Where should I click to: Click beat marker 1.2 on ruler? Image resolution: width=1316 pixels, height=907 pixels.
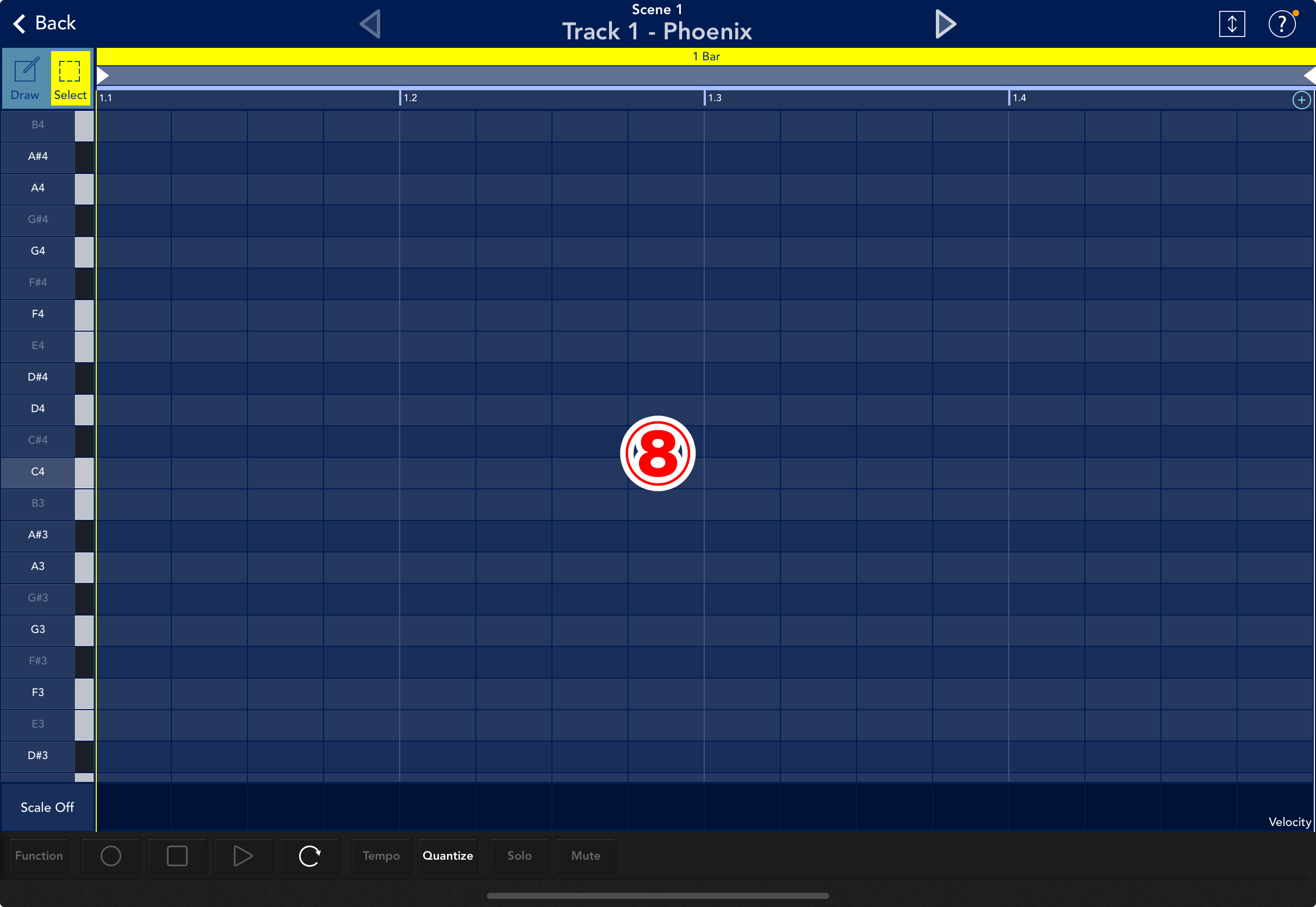pos(409,98)
